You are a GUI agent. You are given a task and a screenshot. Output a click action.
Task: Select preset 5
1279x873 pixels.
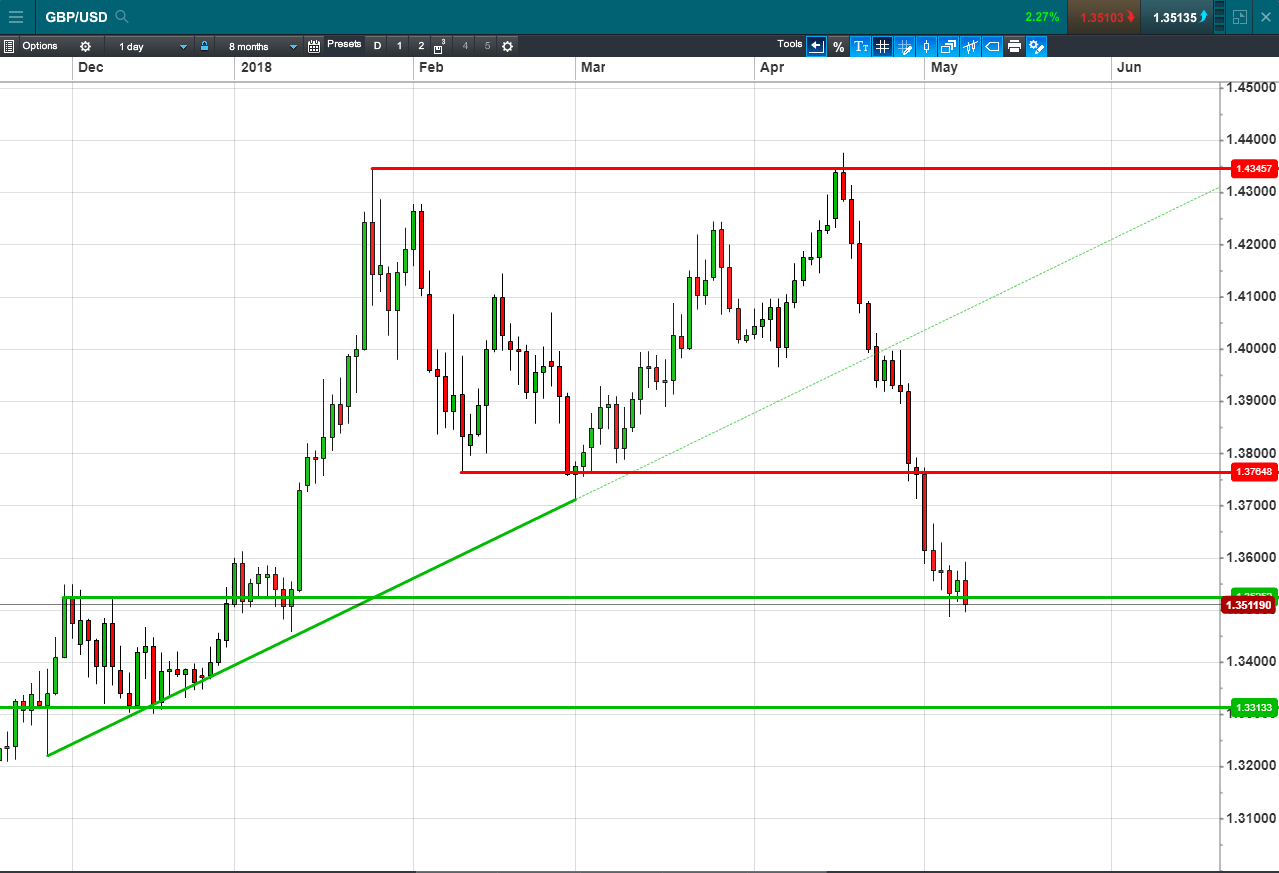coord(487,46)
